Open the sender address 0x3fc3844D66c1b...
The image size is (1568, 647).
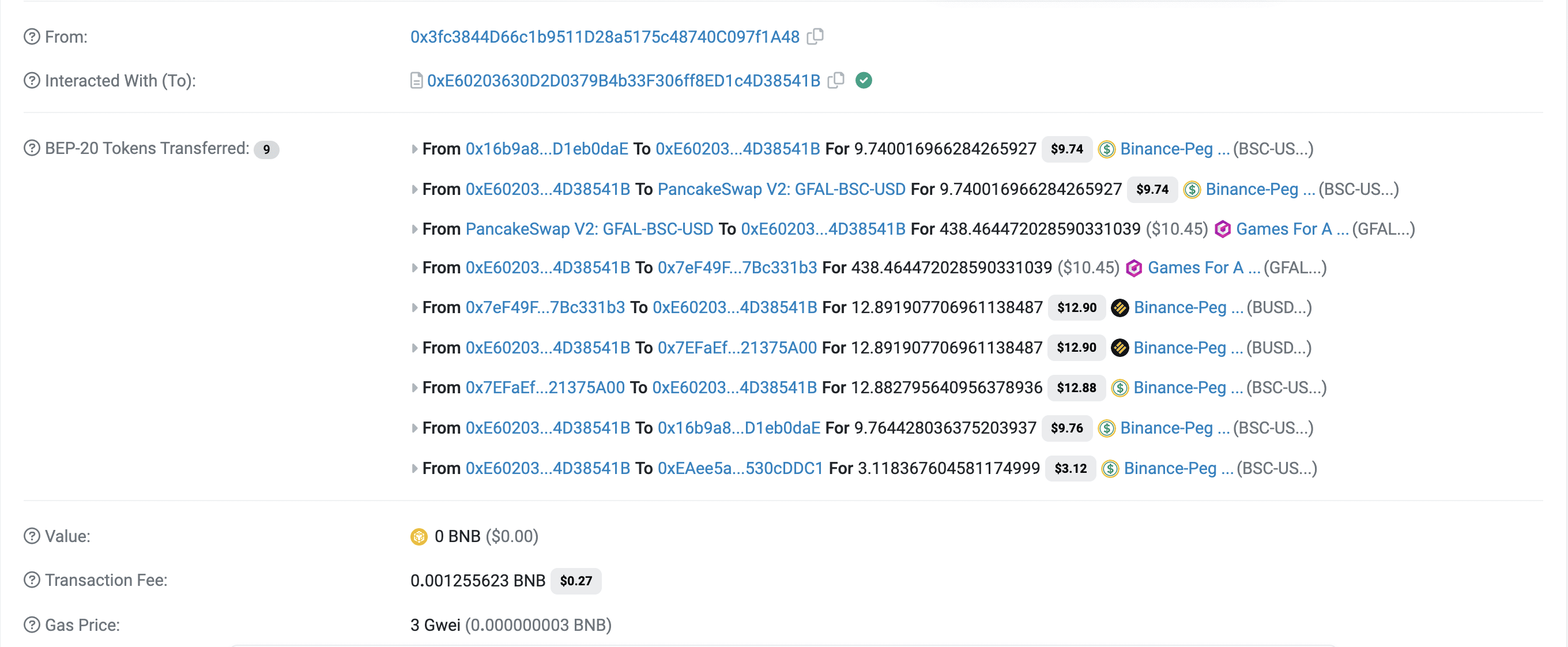coord(605,37)
